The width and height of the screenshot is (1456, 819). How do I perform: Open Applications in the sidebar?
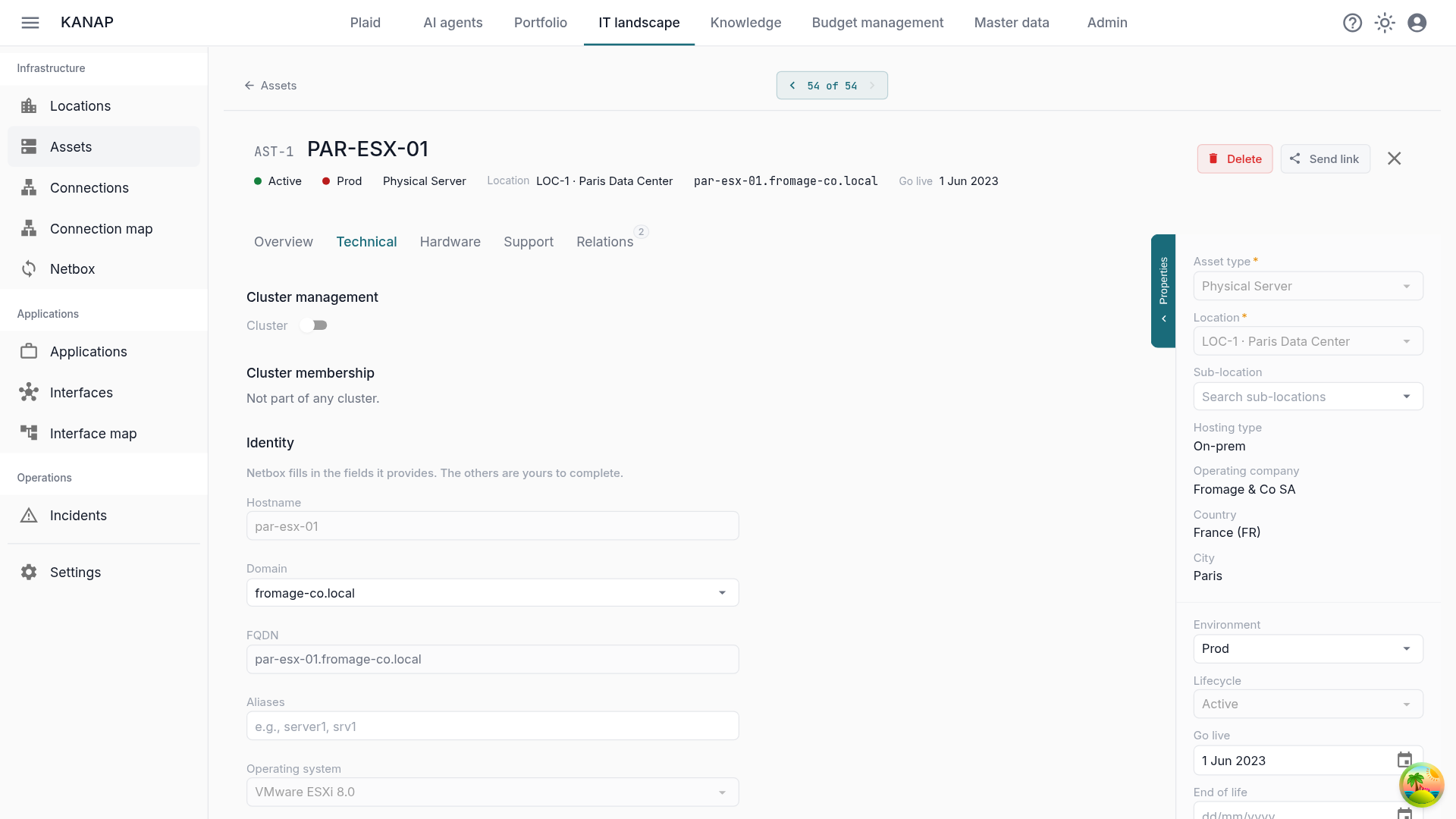(104, 352)
